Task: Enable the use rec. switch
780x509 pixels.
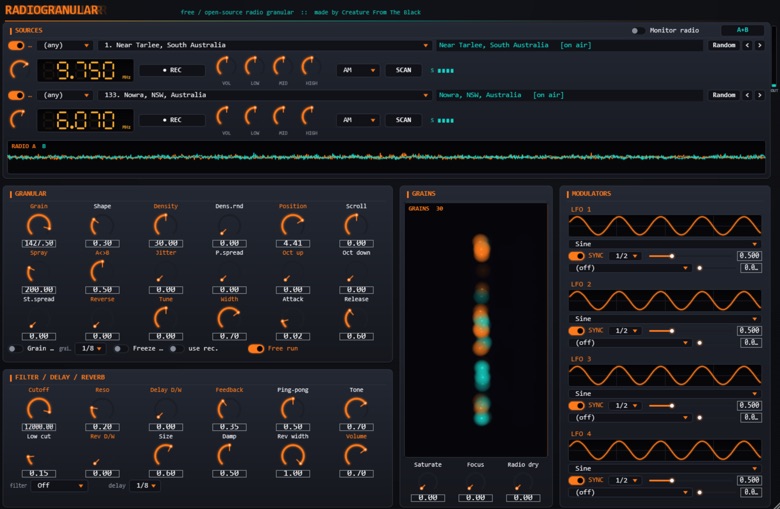Action: tap(176, 349)
